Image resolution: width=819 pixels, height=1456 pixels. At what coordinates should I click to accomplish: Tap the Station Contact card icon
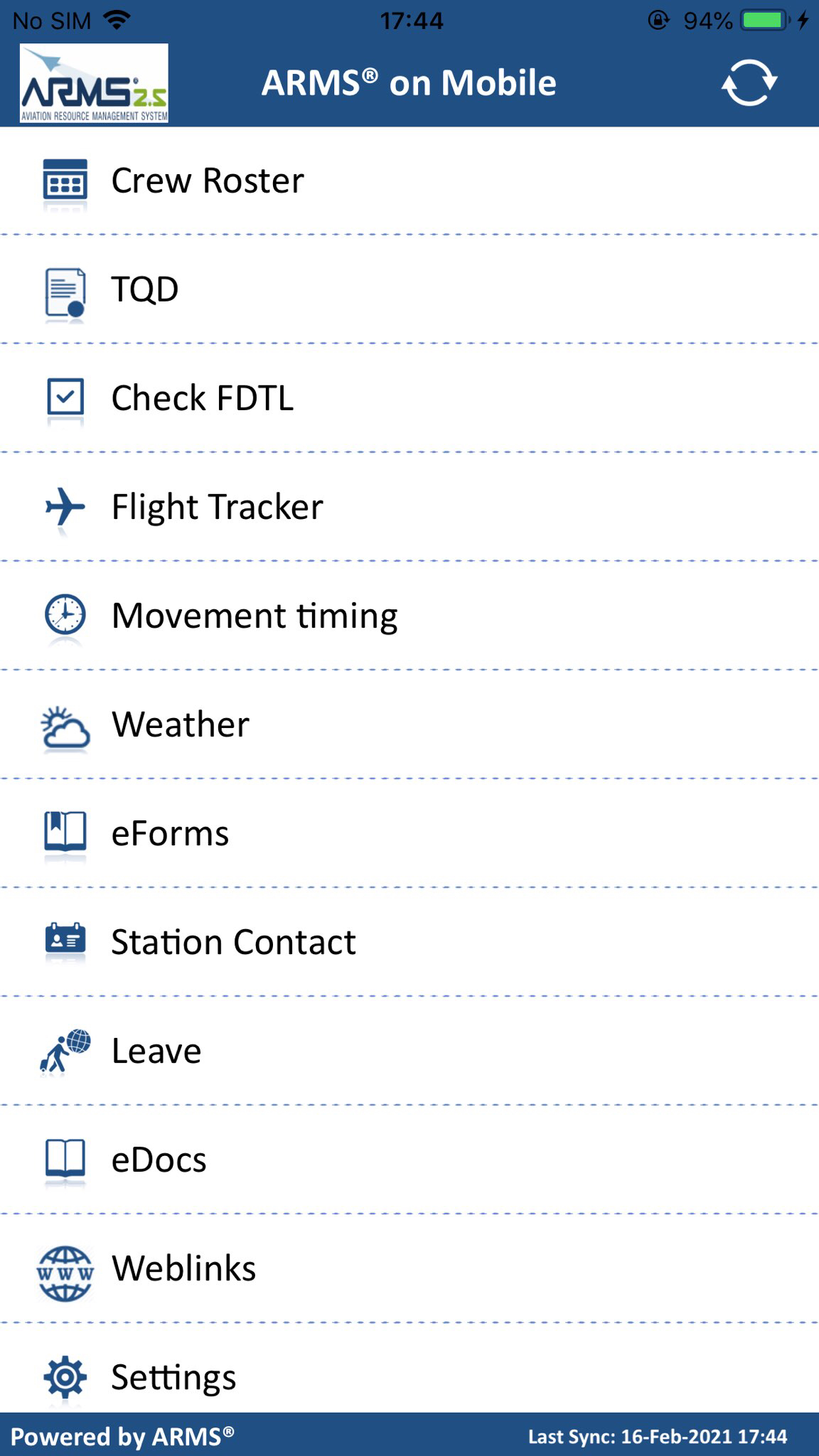(65, 940)
